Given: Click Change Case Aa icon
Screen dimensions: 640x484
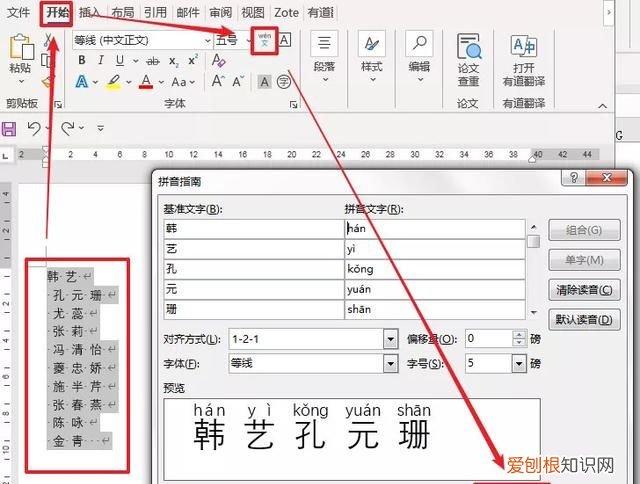Looking at the screenshot, I should [179, 82].
